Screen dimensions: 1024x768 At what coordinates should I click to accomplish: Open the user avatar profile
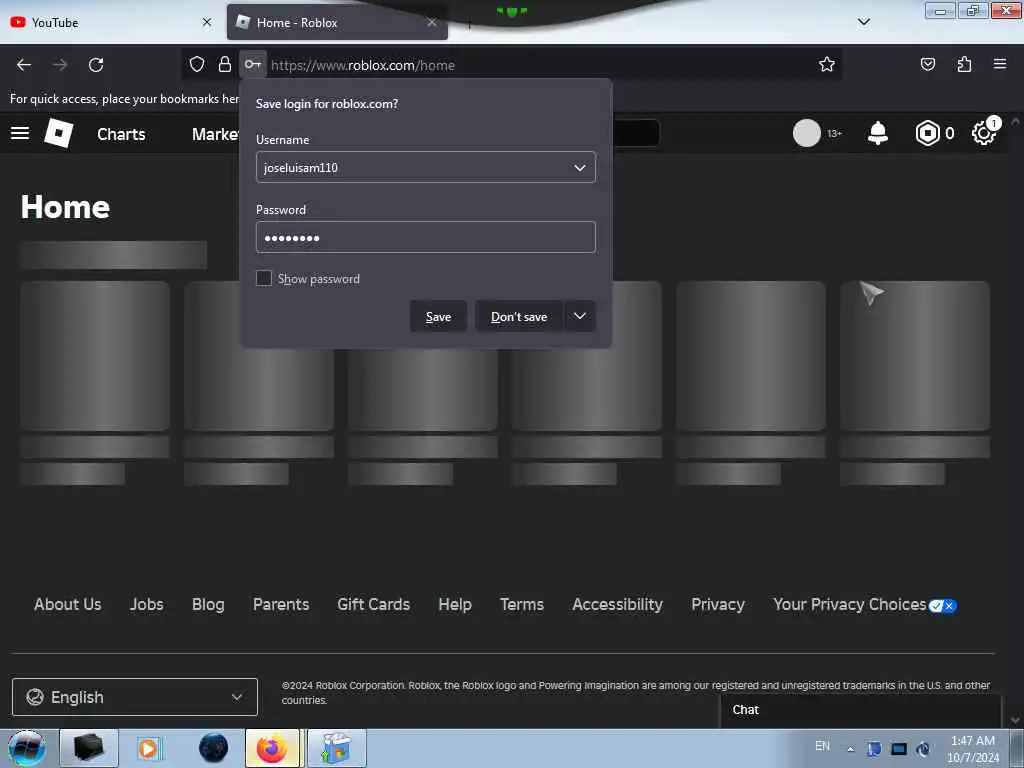[x=807, y=133]
